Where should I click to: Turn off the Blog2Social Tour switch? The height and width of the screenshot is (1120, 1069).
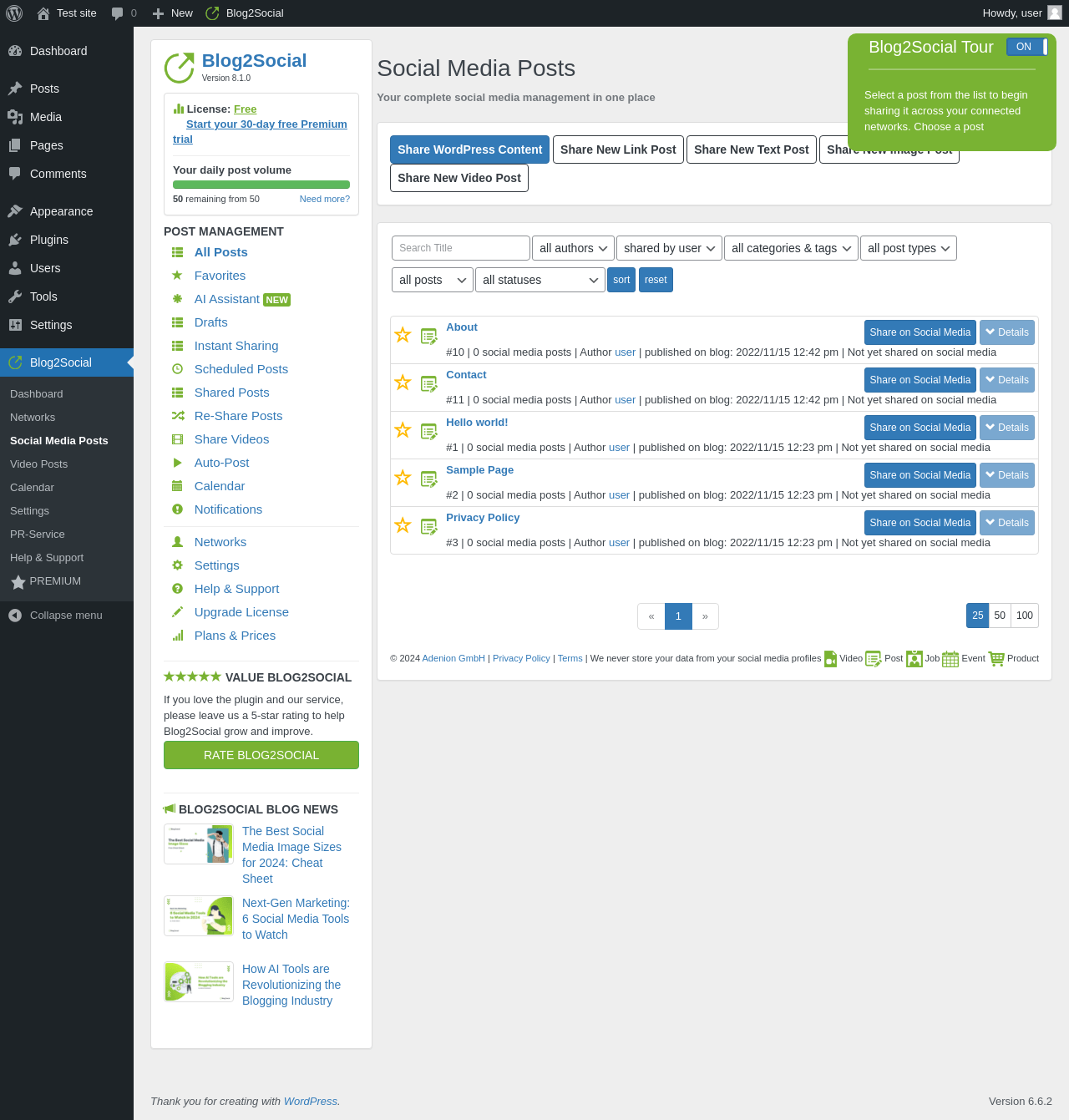(1027, 47)
